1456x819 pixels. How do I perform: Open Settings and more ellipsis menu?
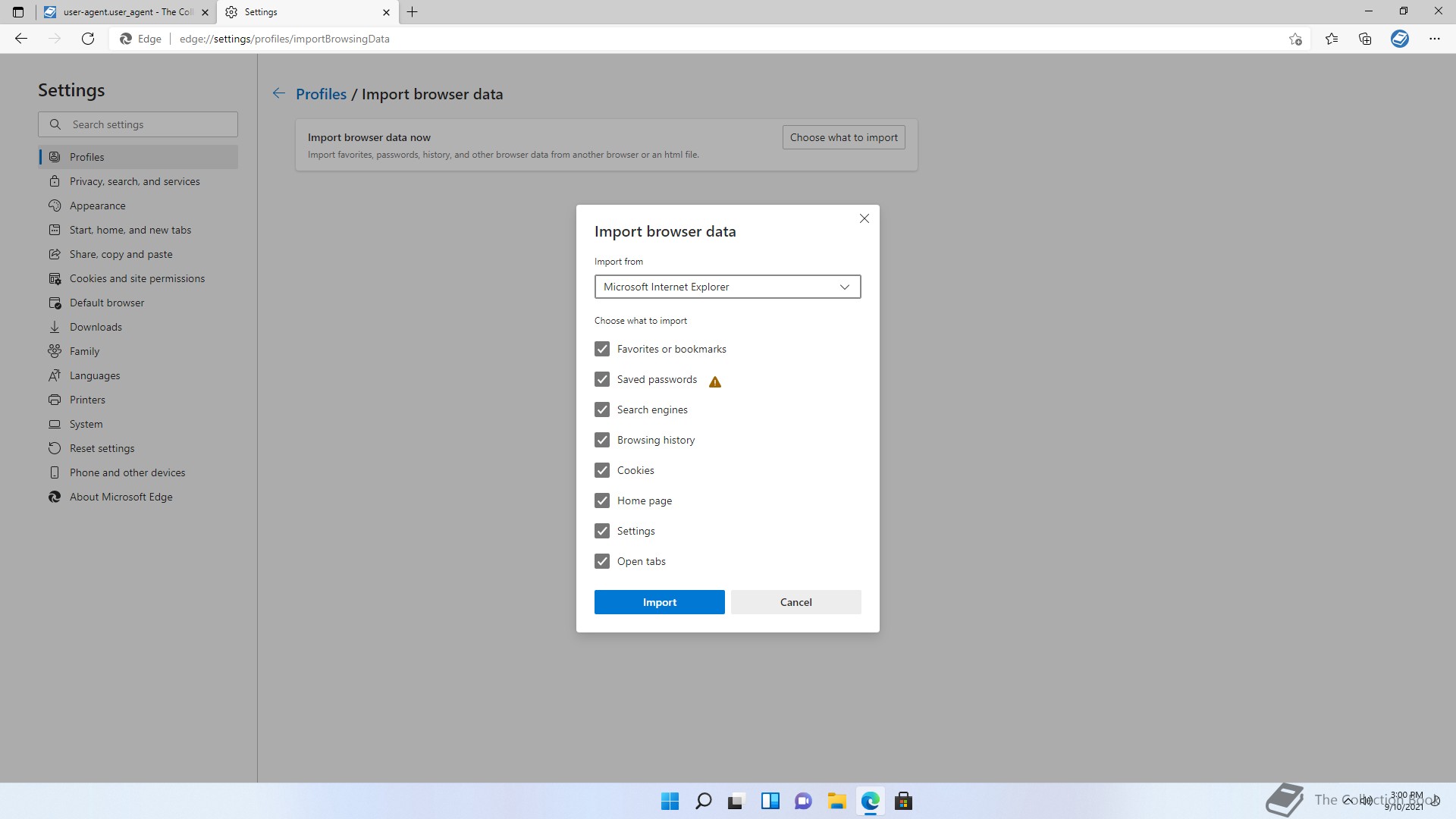1434,39
